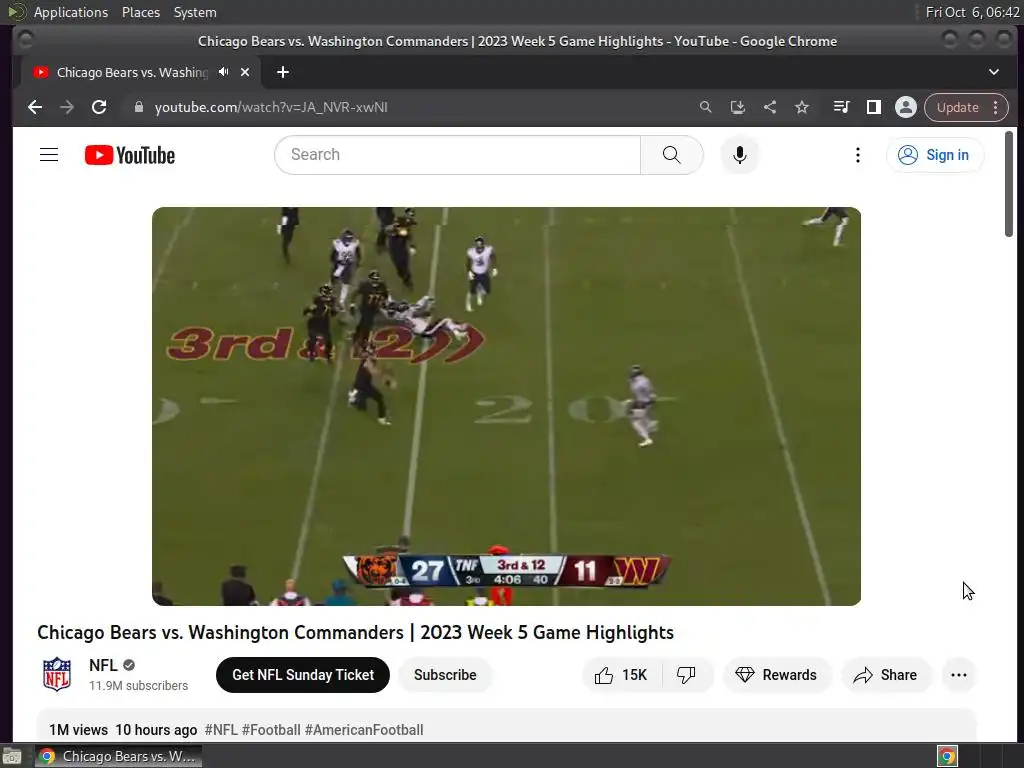
Task: Open the Rewards button
Action: point(776,675)
